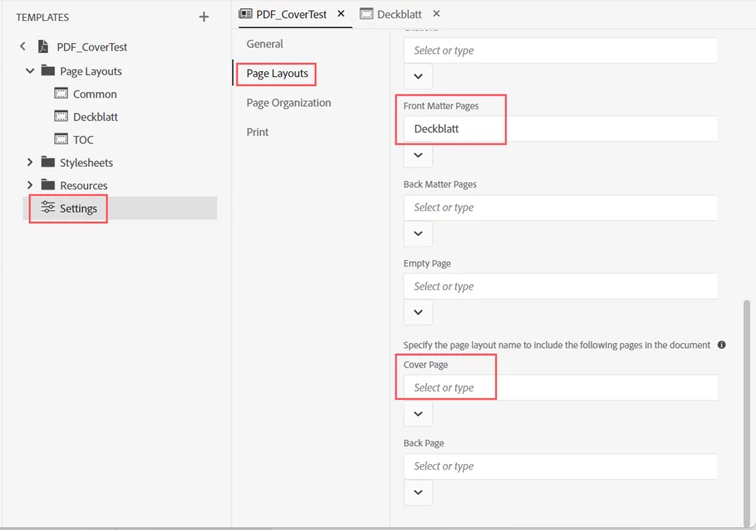Collapse the Page Layouts folder
This screenshot has width=756, height=530.
[30, 71]
